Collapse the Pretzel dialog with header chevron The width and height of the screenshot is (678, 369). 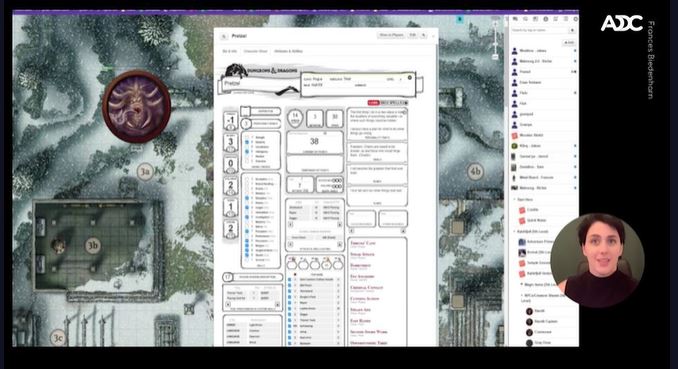pos(433,35)
